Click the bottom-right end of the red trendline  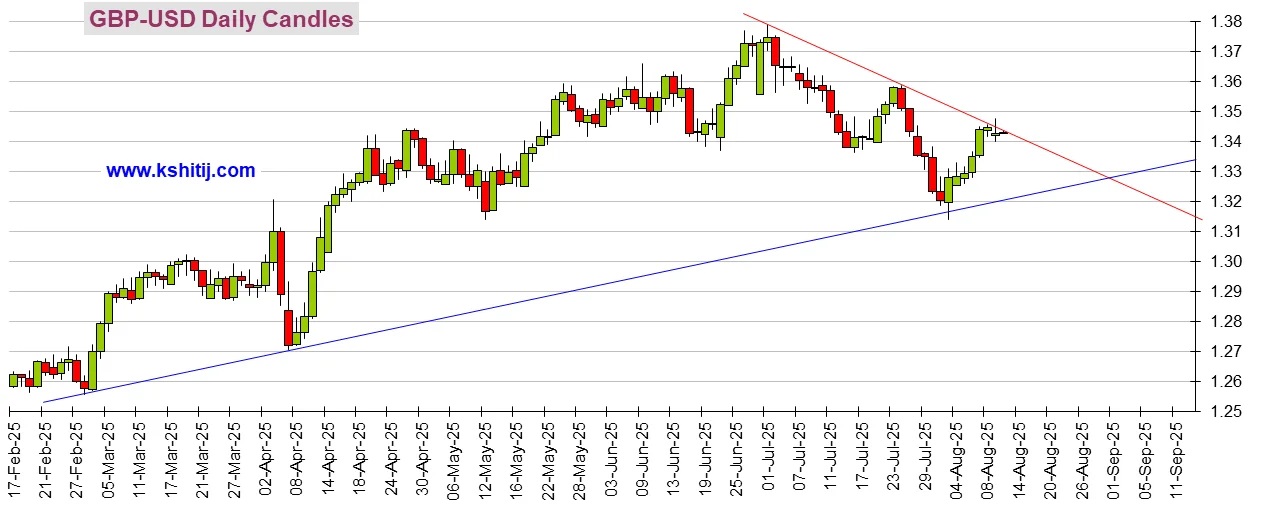coord(1201,217)
